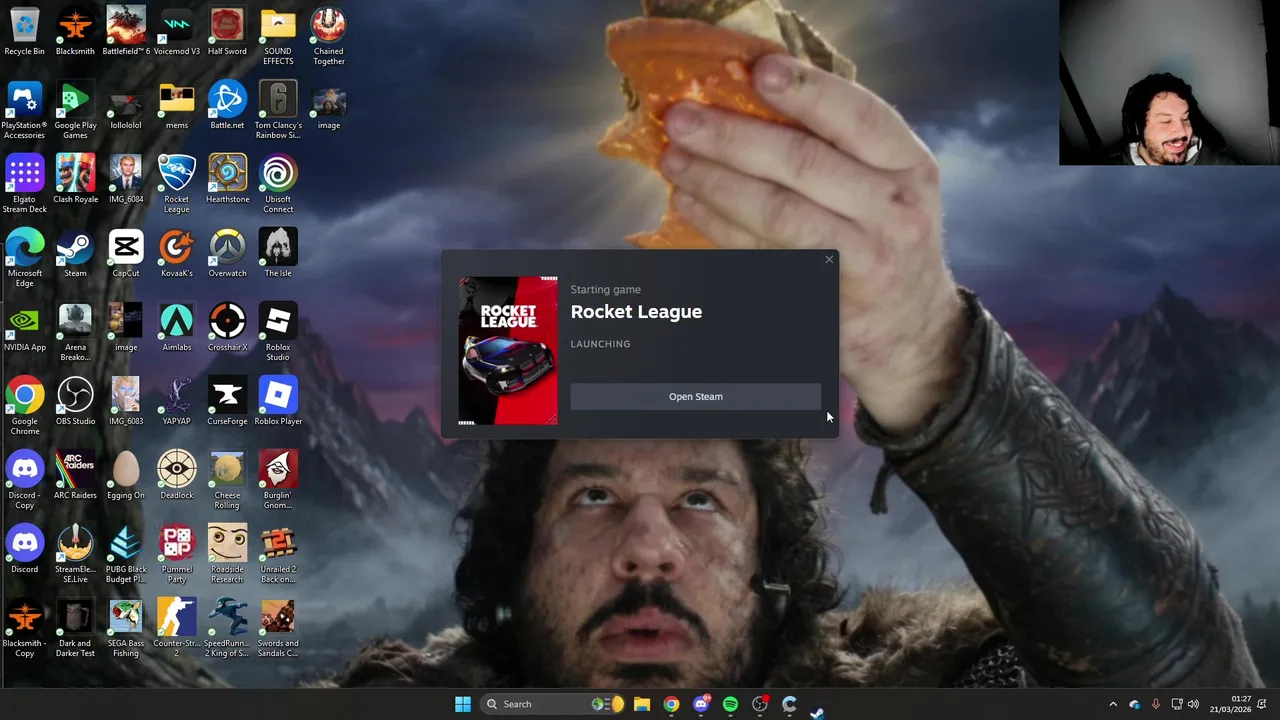1280x720 pixels.
Task: Click the taskbar Search box
Action: [x=554, y=704]
